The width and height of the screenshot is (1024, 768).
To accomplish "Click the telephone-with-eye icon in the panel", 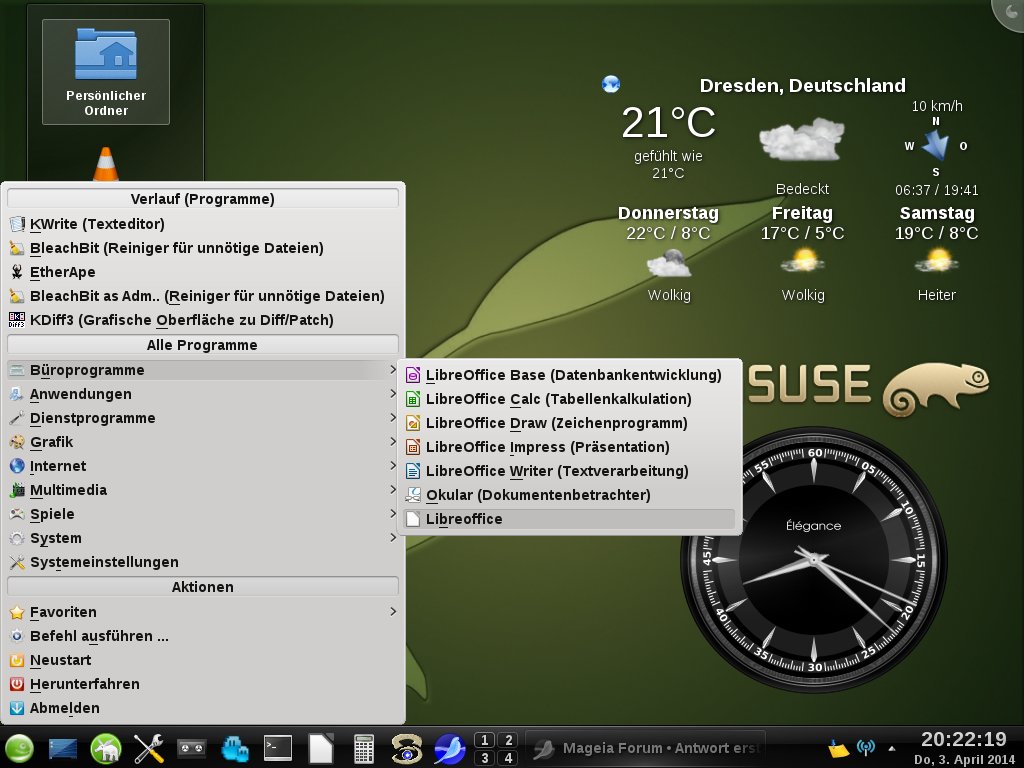I will [x=406, y=748].
